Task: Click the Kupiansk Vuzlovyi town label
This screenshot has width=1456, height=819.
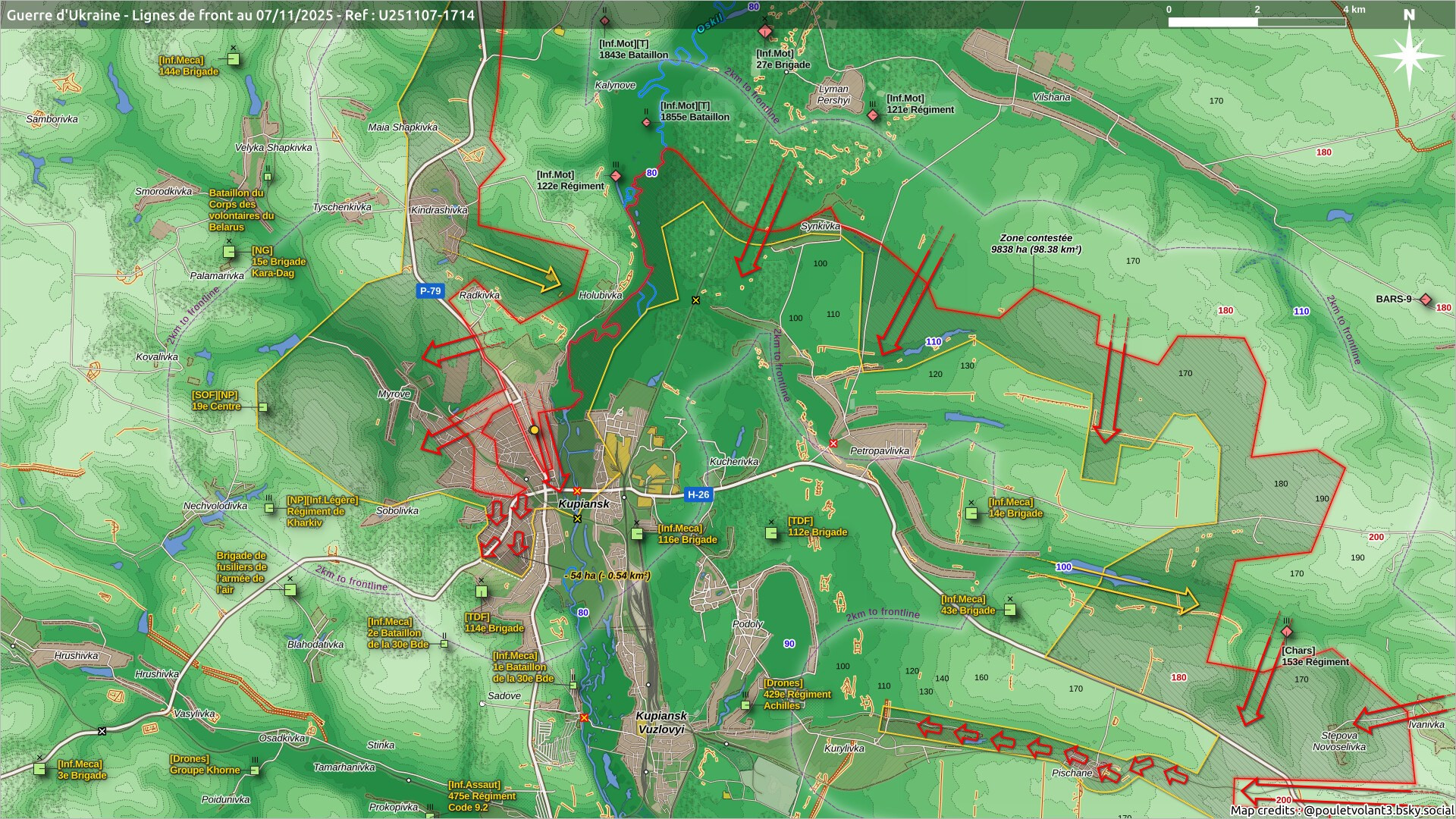Action: (x=661, y=722)
